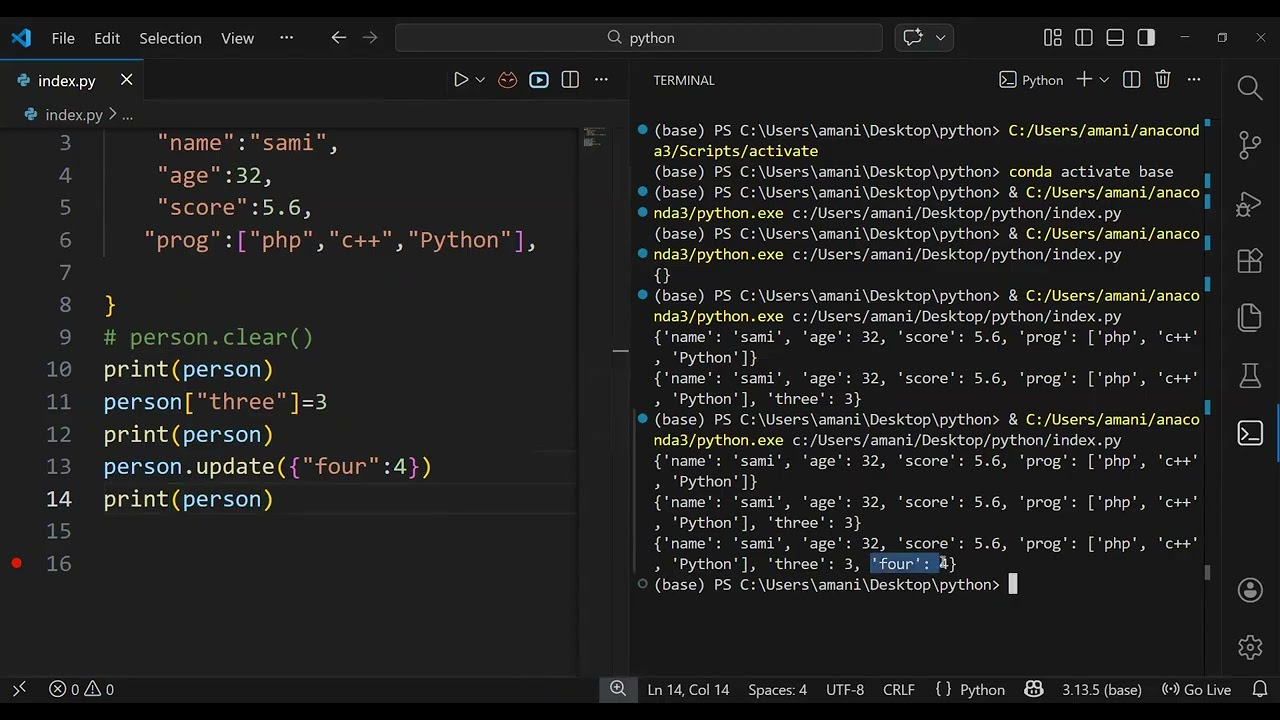Open the terminal panel activity icon

coord(1250,433)
